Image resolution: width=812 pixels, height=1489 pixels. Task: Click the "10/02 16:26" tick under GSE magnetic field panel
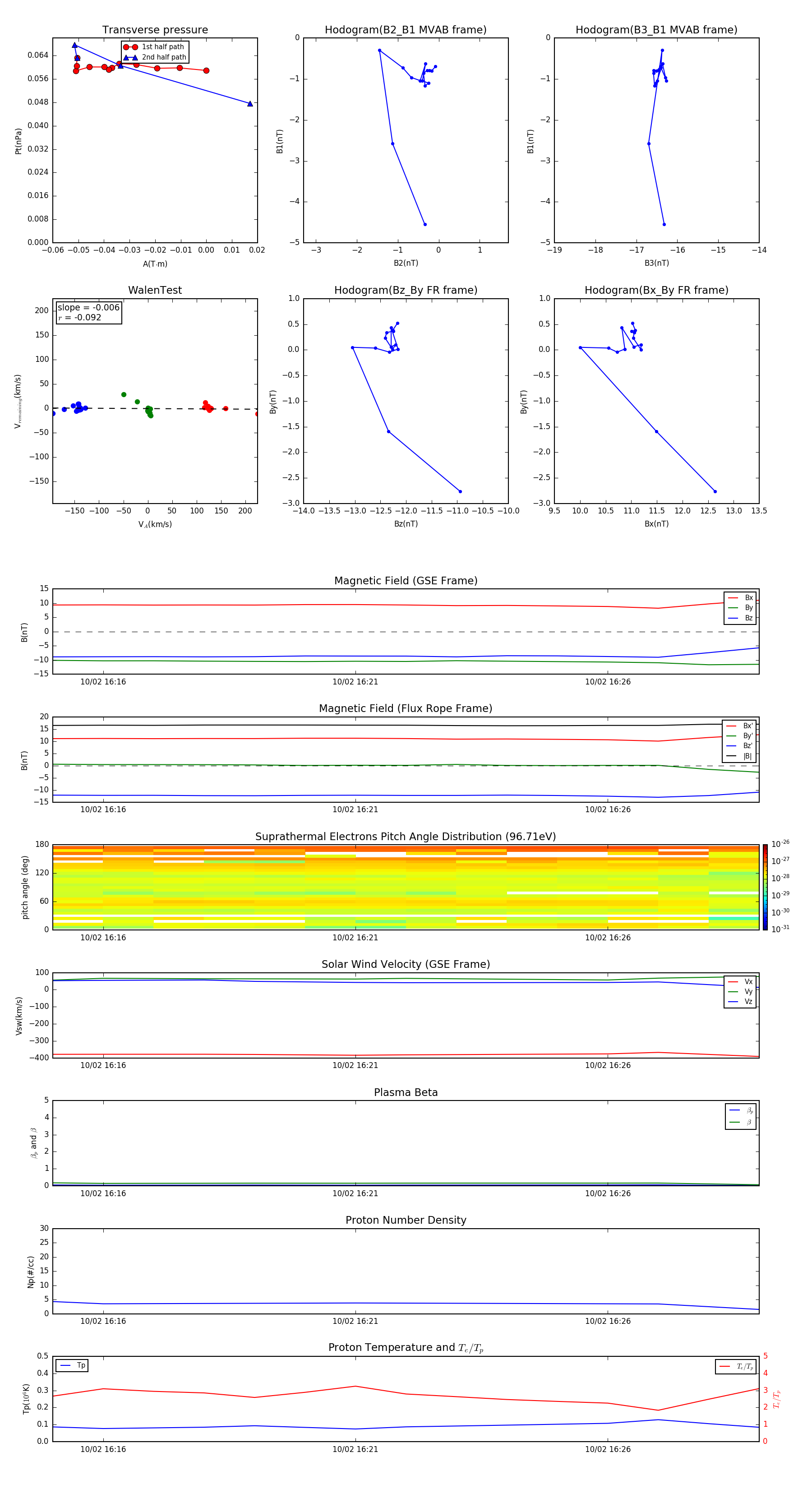pyautogui.click(x=607, y=682)
